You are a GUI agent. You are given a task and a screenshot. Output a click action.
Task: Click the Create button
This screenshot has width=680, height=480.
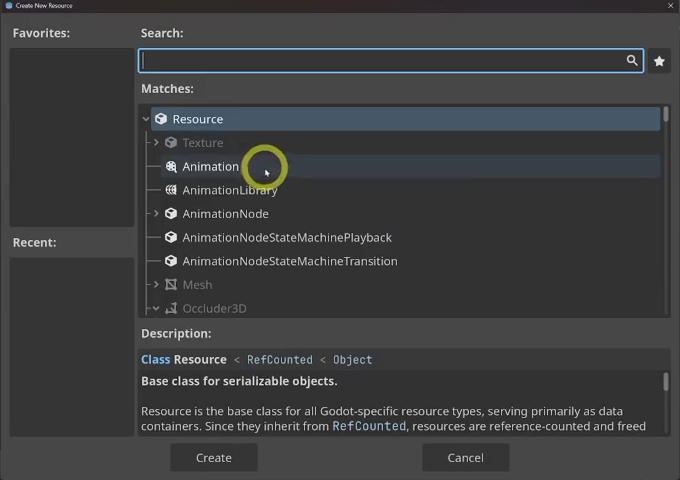click(214, 457)
